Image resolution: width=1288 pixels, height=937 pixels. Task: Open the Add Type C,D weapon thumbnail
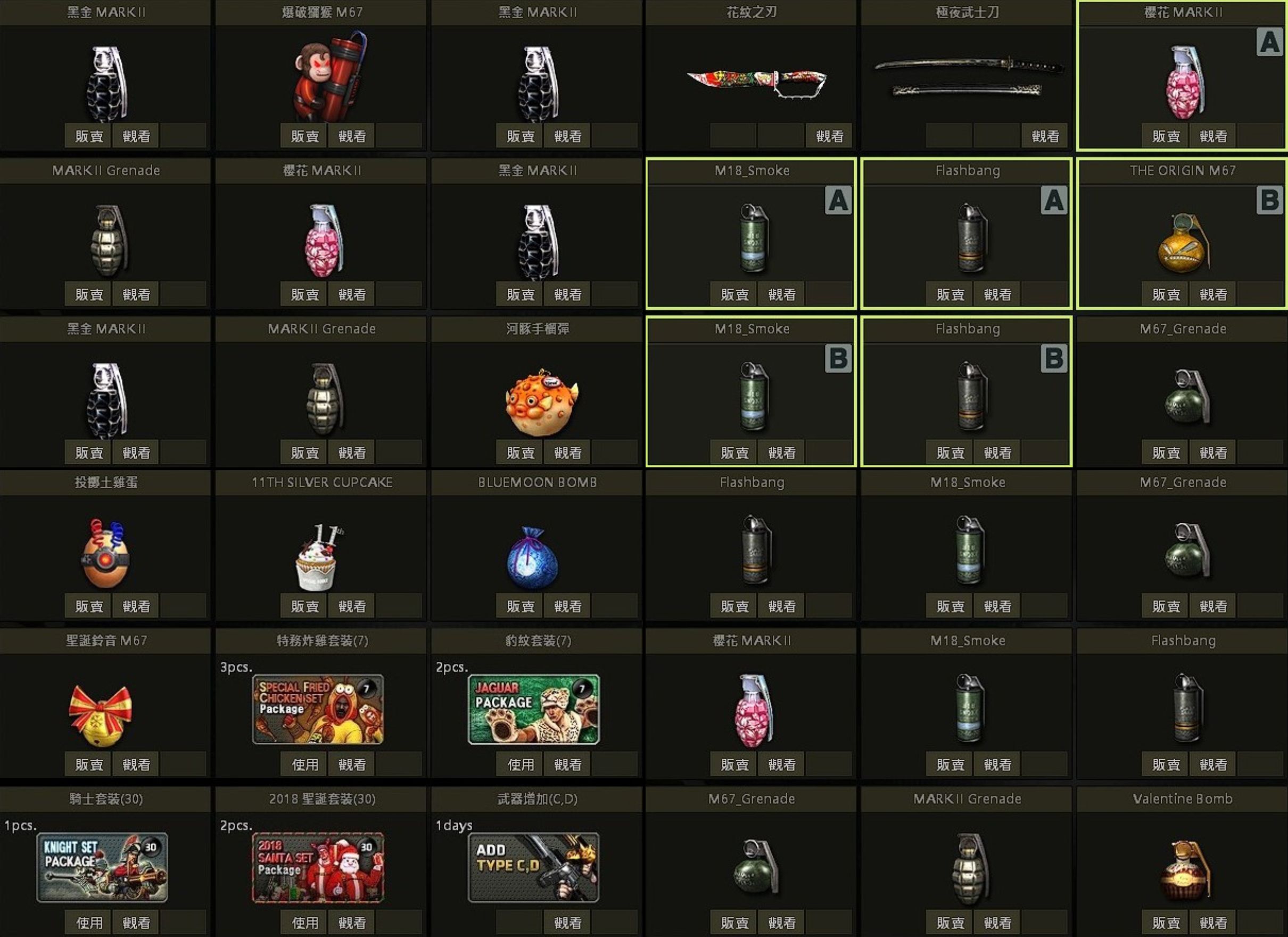pyautogui.click(x=533, y=868)
